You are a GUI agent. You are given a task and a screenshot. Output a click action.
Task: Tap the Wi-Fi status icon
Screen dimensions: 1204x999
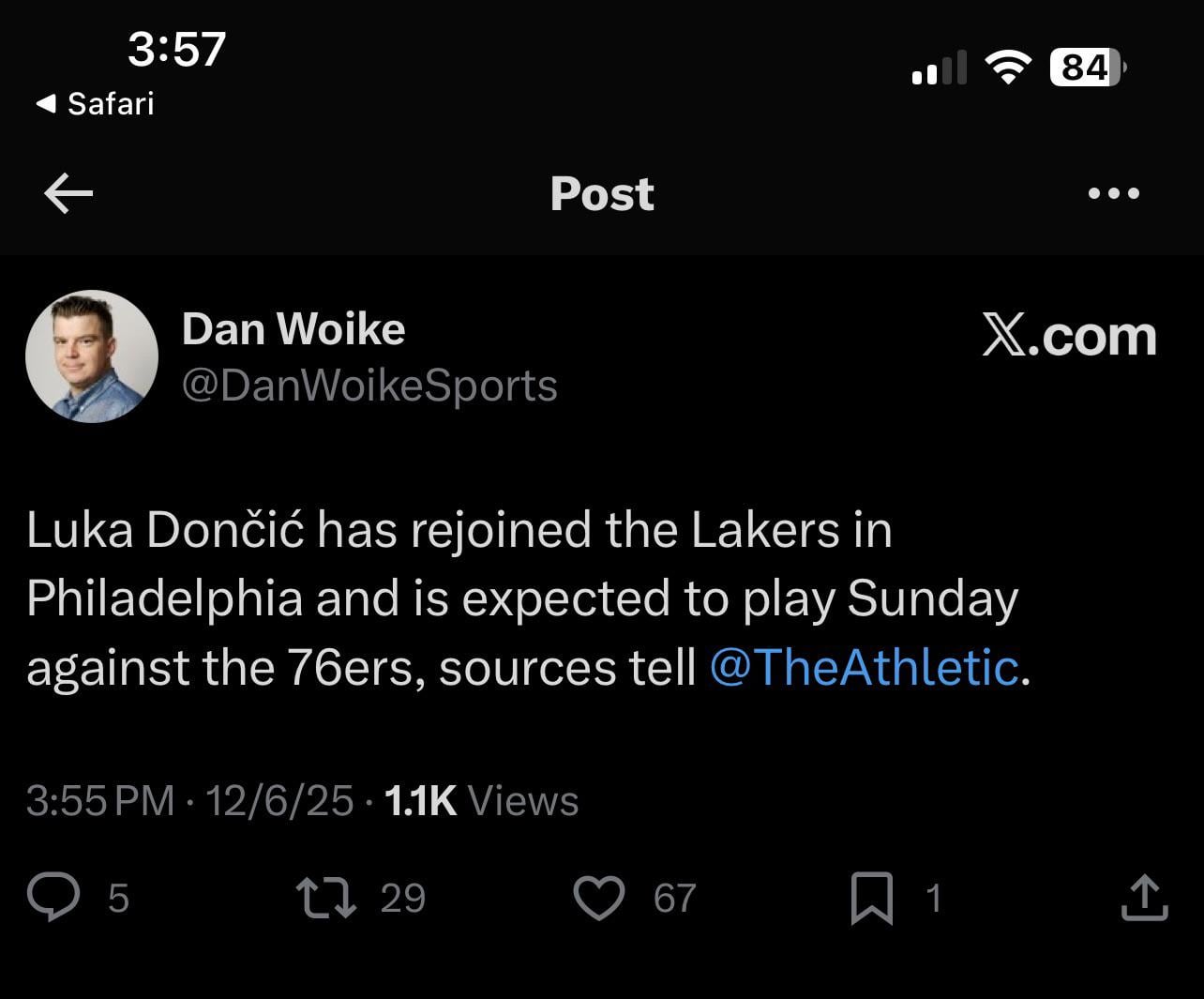tap(1007, 68)
